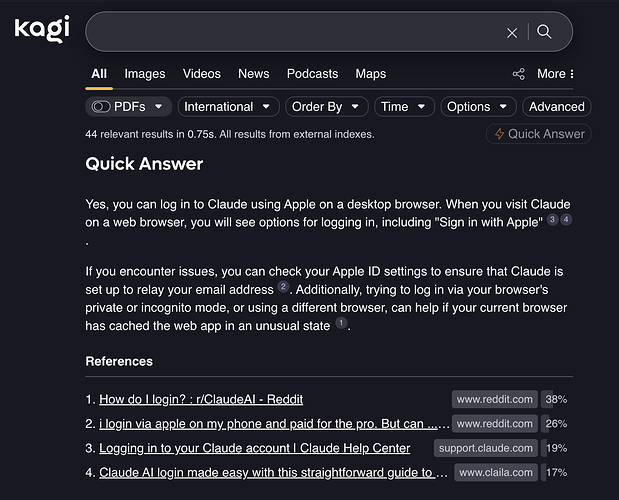
Task: Open the Claude Help Center reference link
Action: [x=255, y=448]
